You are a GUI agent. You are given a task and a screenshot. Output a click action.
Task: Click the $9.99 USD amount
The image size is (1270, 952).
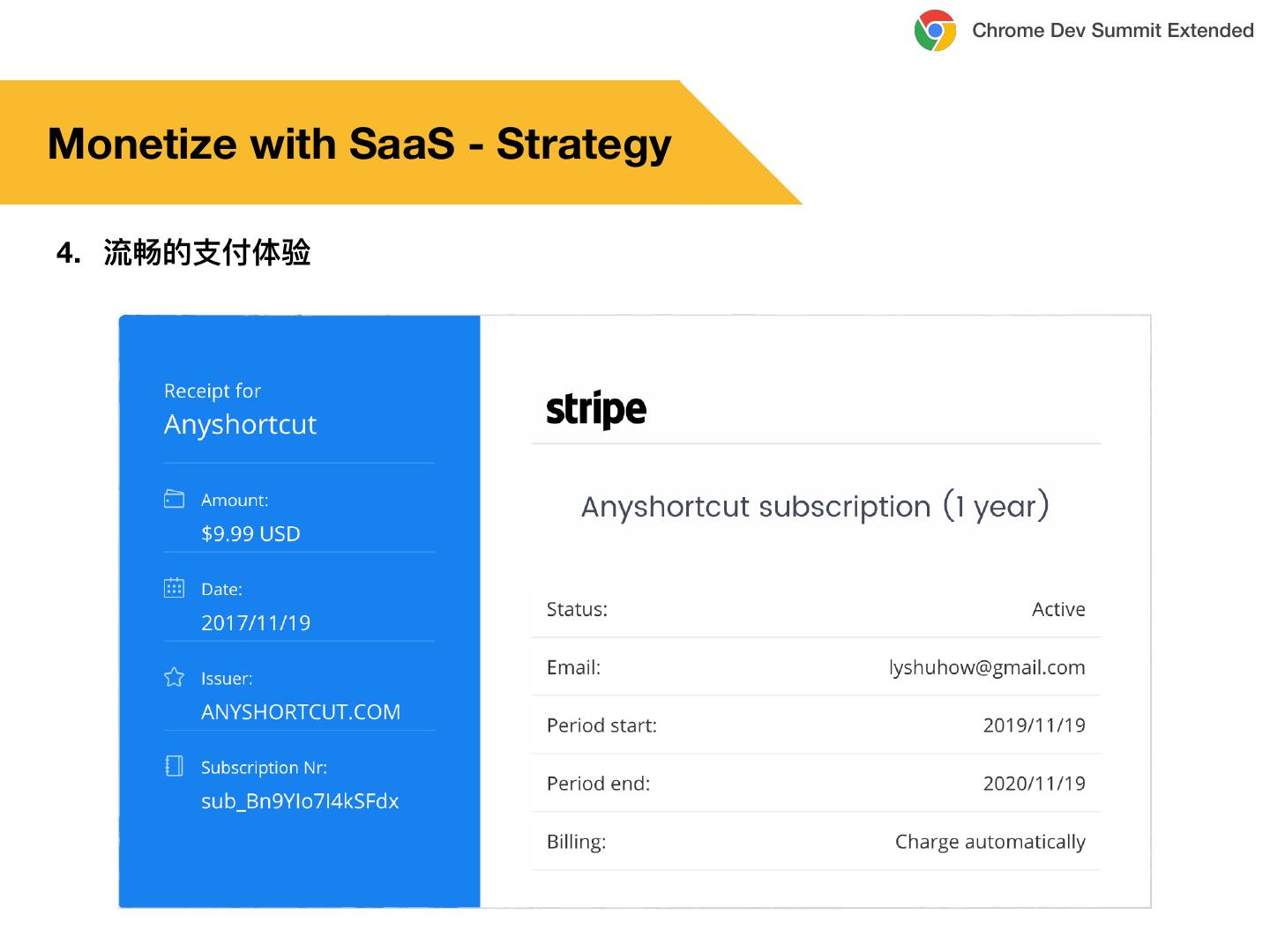[x=250, y=534]
